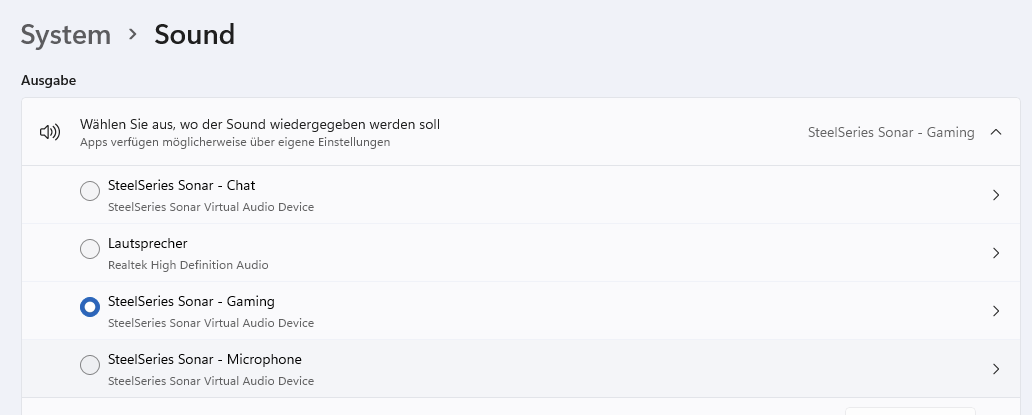Click the Lautsprecher device name
The width and height of the screenshot is (1032, 415).
tap(147, 244)
